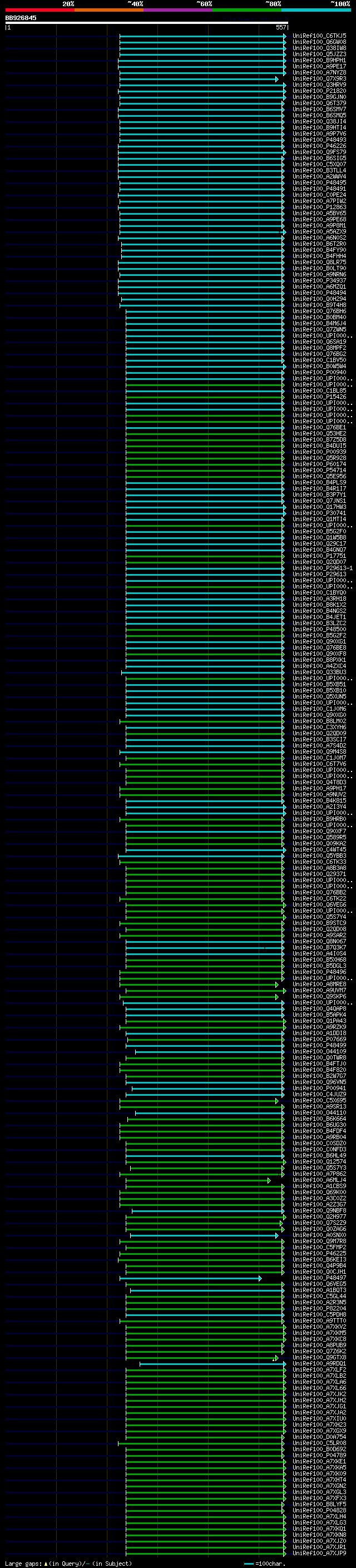This screenshot has height=1568, width=356.
Task: Open hit UniRef100_A9PE17
Action: coord(319,66)
